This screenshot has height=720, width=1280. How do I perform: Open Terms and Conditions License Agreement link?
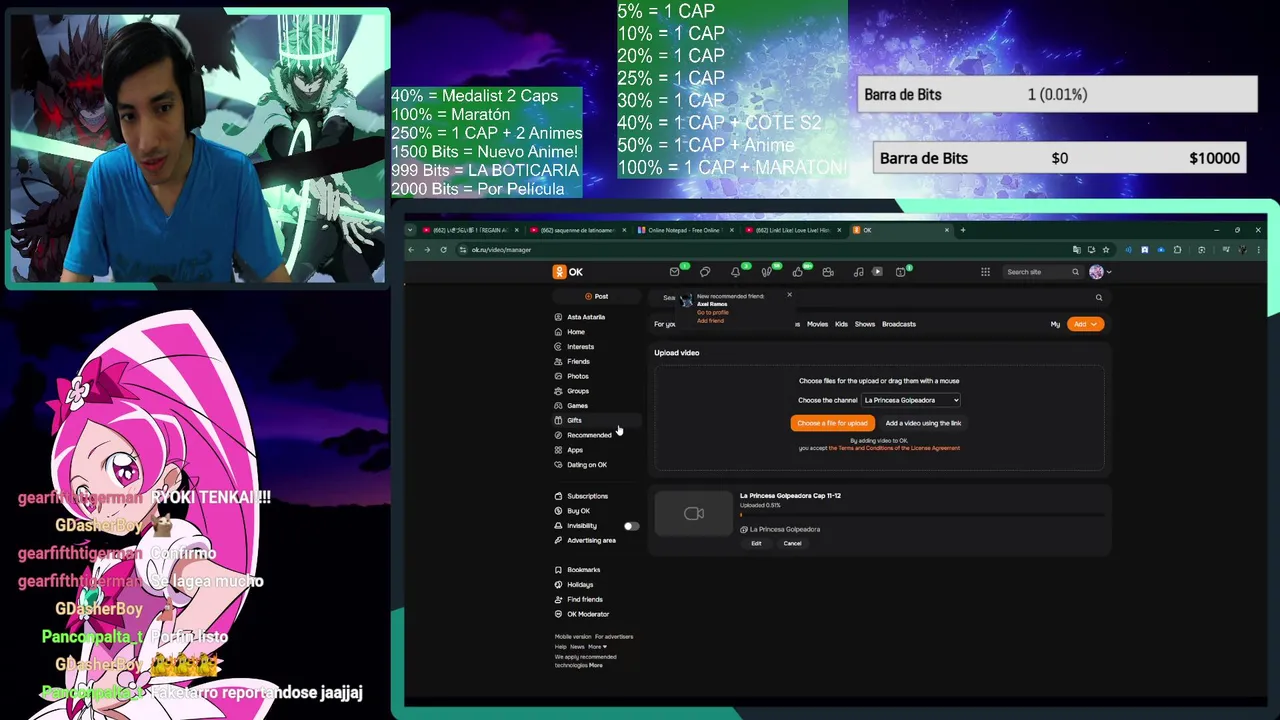tap(894, 448)
